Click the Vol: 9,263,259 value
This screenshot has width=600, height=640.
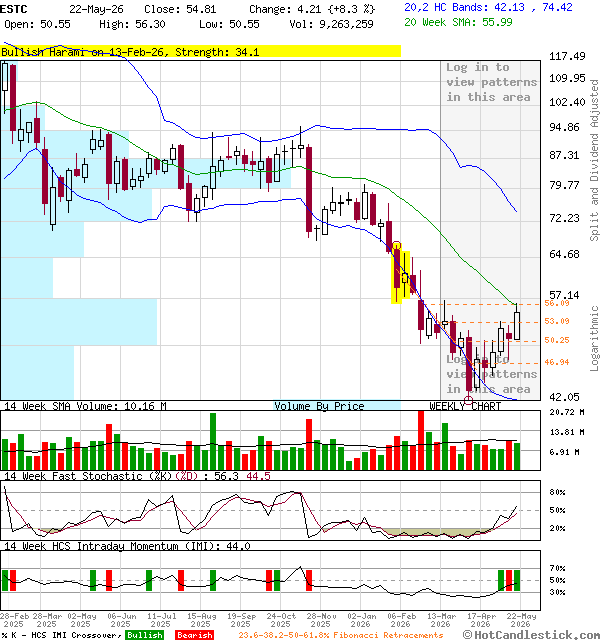click(331, 24)
